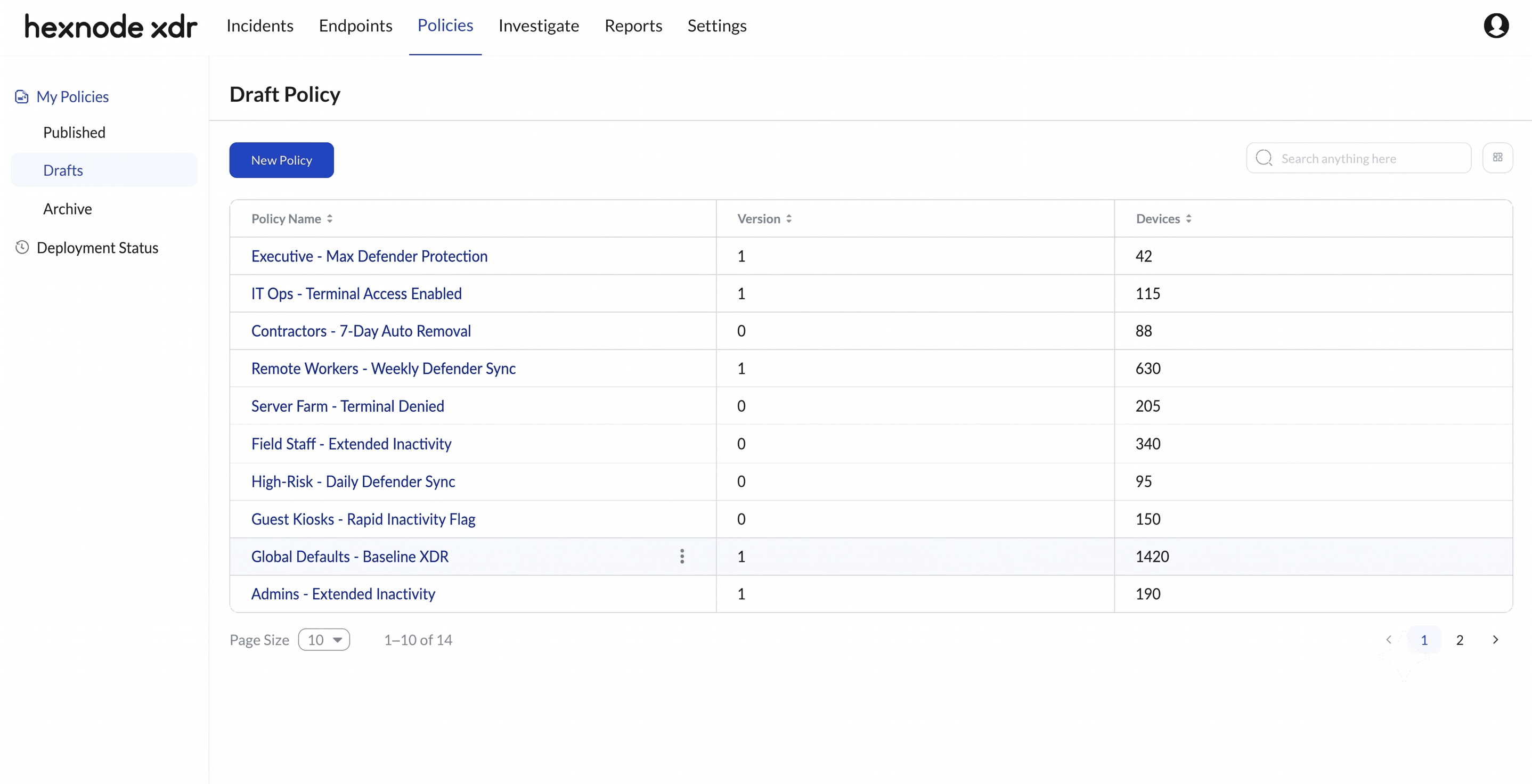Click the Draft Policy heading
This screenshot has width=1532, height=784.
pyautogui.click(x=285, y=94)
